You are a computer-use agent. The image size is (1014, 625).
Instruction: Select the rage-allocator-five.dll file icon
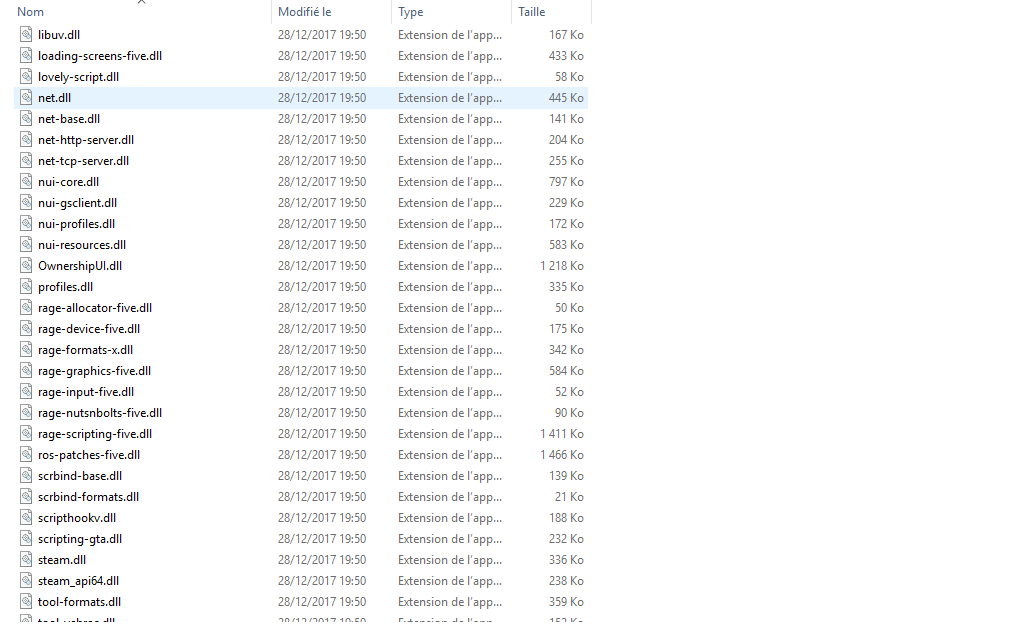coord(26,308)
